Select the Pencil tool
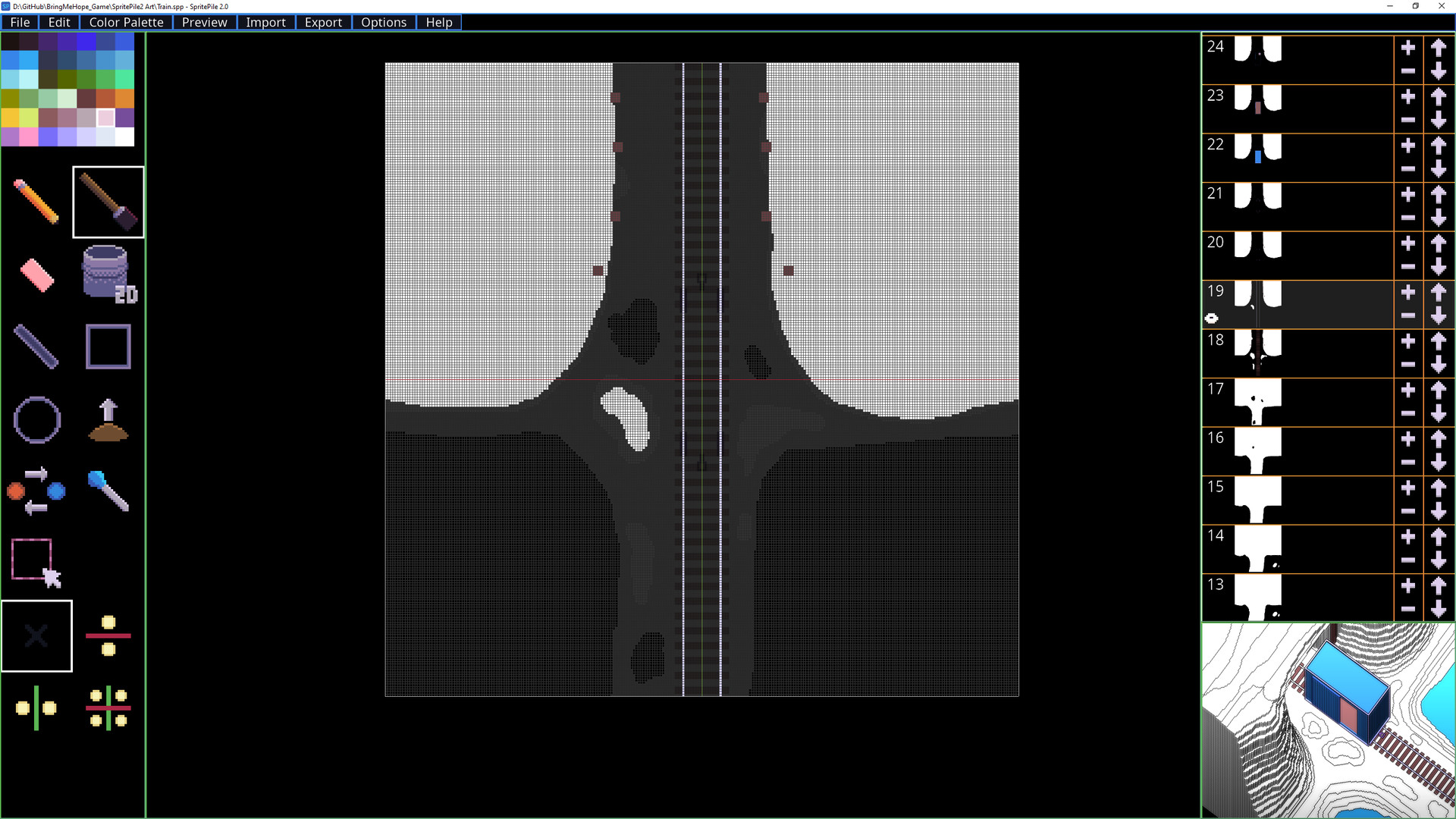Image resolution: width=1456 pixels, height=819 pixels. tap(36, 202)
